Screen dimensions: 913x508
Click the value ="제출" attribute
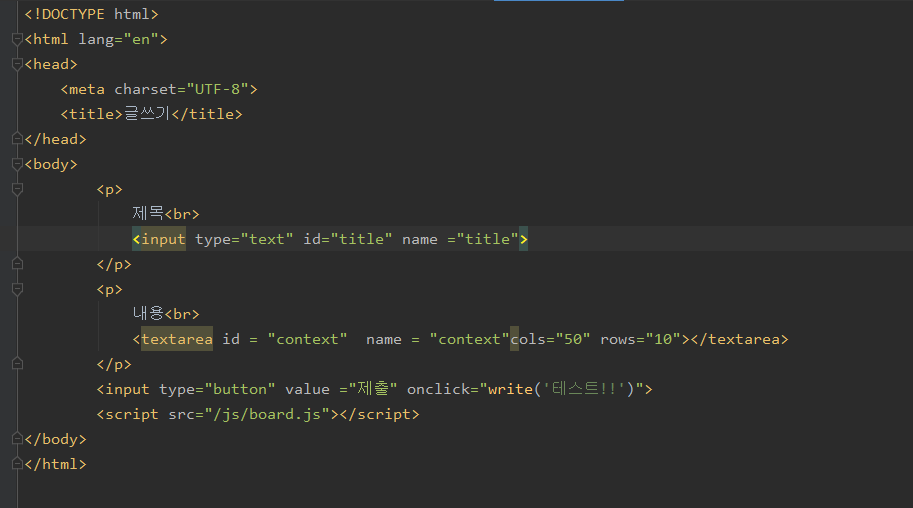pyautogui.click(x=341, y=389)
